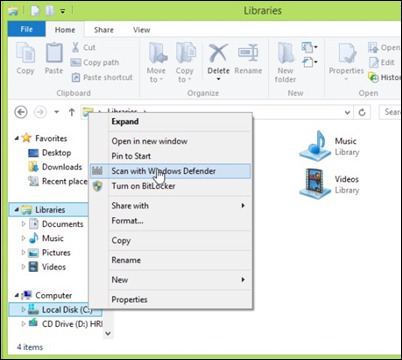Viewport: 402px width, 360px height.
Task: Click the Cut scissors icon
Action: click(75, 47)
